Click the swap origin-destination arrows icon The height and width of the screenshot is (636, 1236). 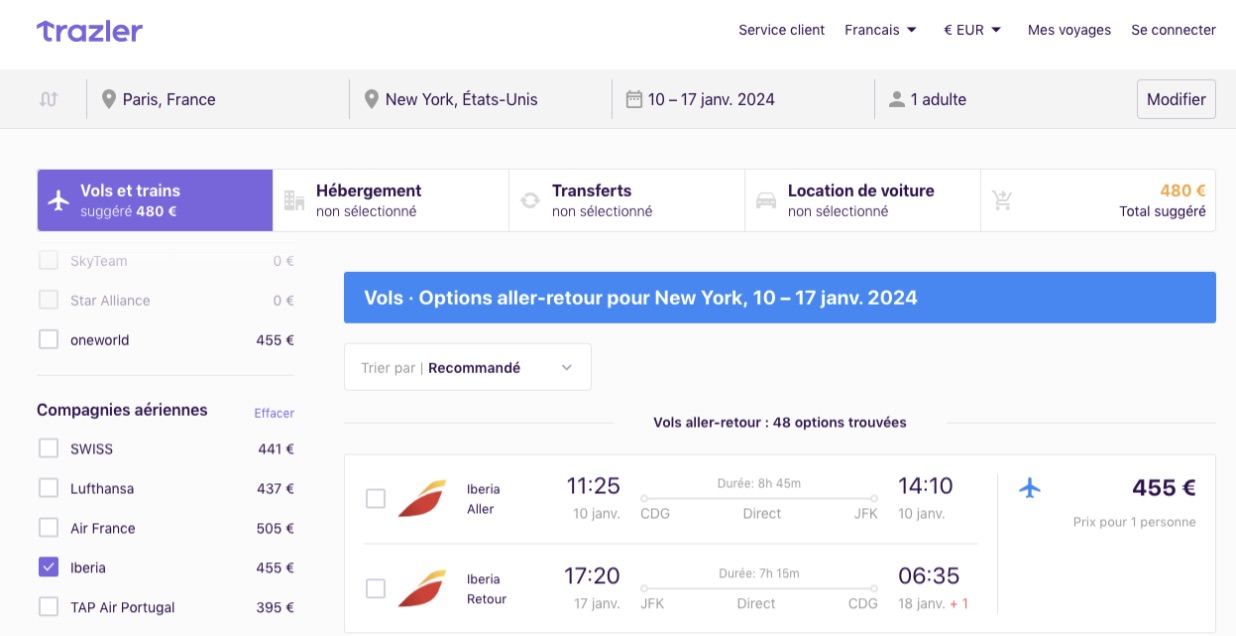point(48,99)
